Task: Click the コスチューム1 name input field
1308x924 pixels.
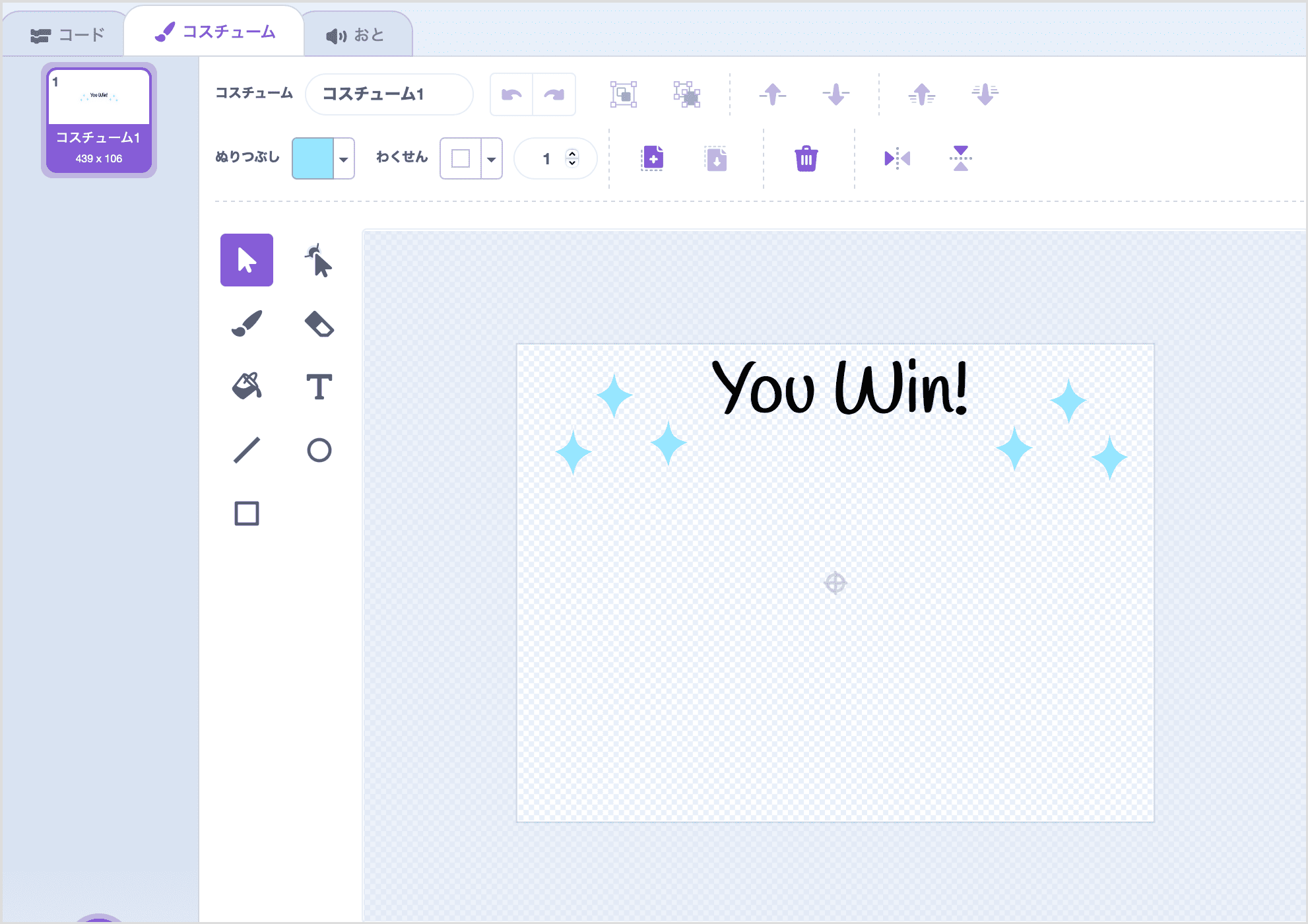Action: 389,94
